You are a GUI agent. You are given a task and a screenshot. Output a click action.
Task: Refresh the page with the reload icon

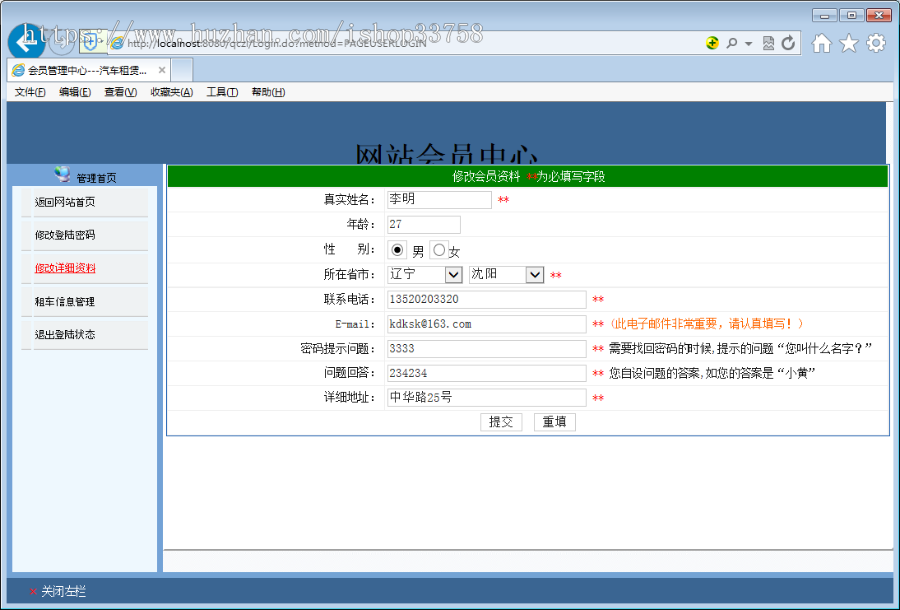[789, 43]
